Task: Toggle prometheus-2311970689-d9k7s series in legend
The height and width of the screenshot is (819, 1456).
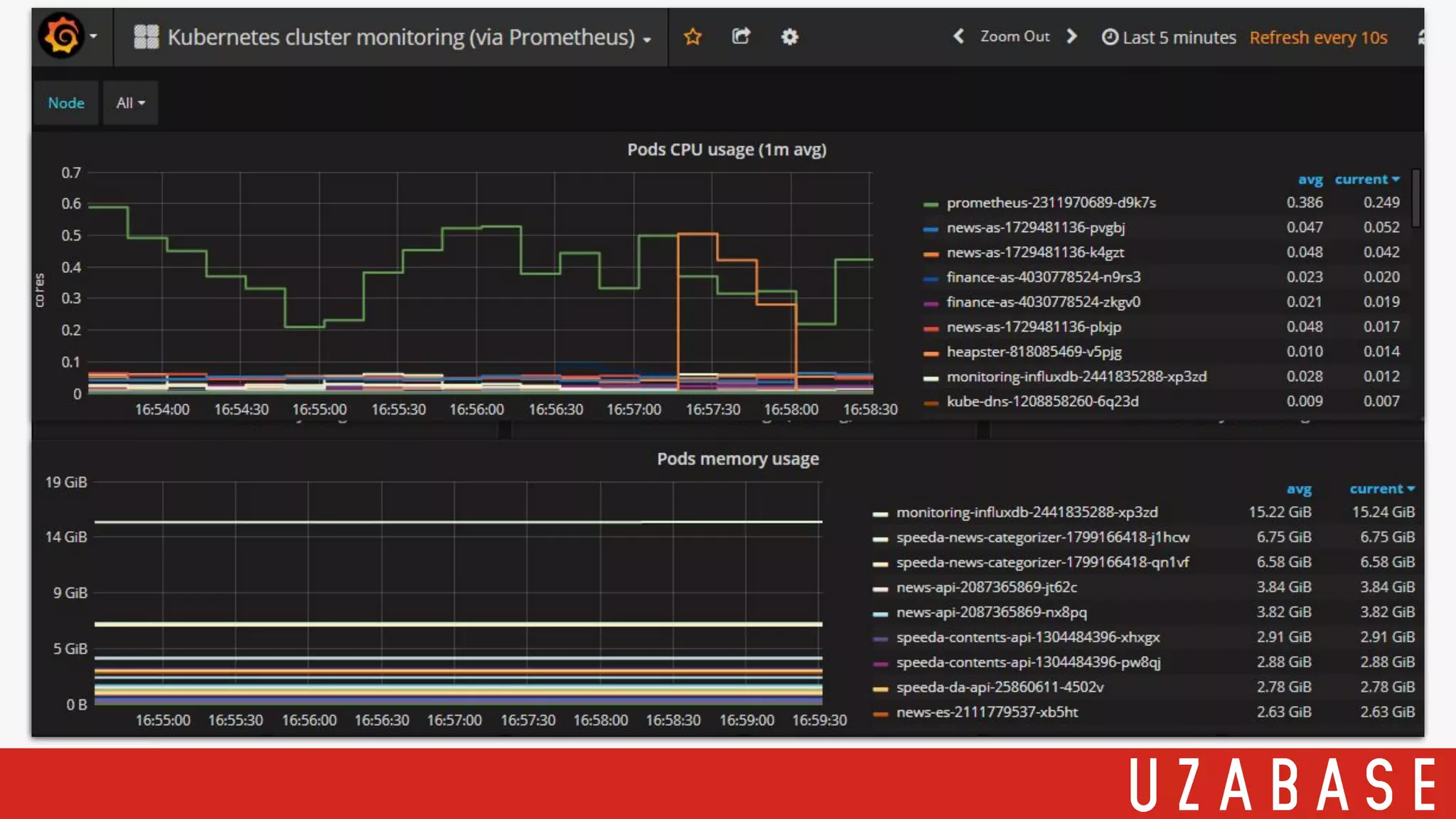Action: pyautogui.click(x=1051, y=203)
